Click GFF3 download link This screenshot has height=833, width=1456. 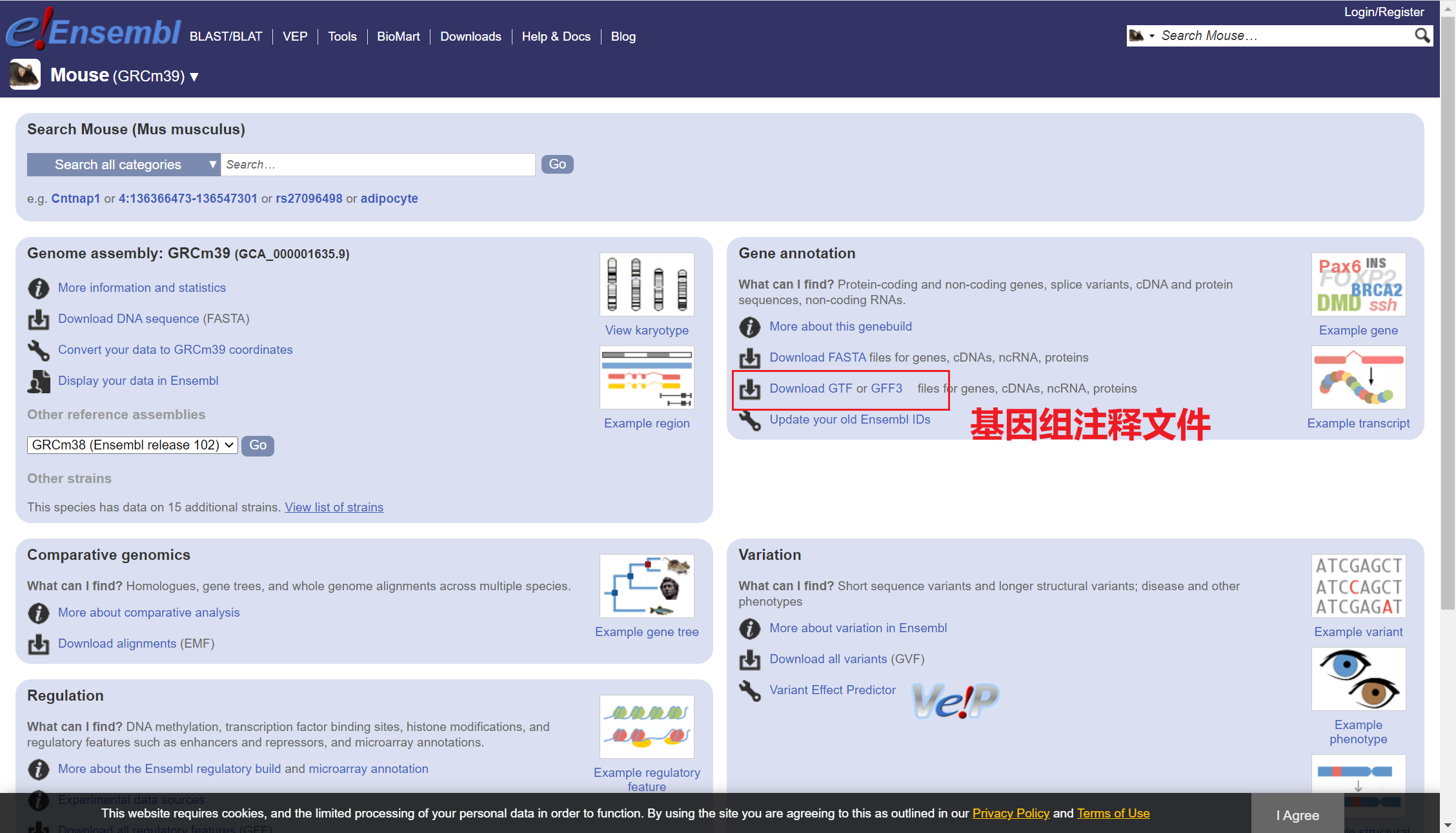(x=887, y=389)
